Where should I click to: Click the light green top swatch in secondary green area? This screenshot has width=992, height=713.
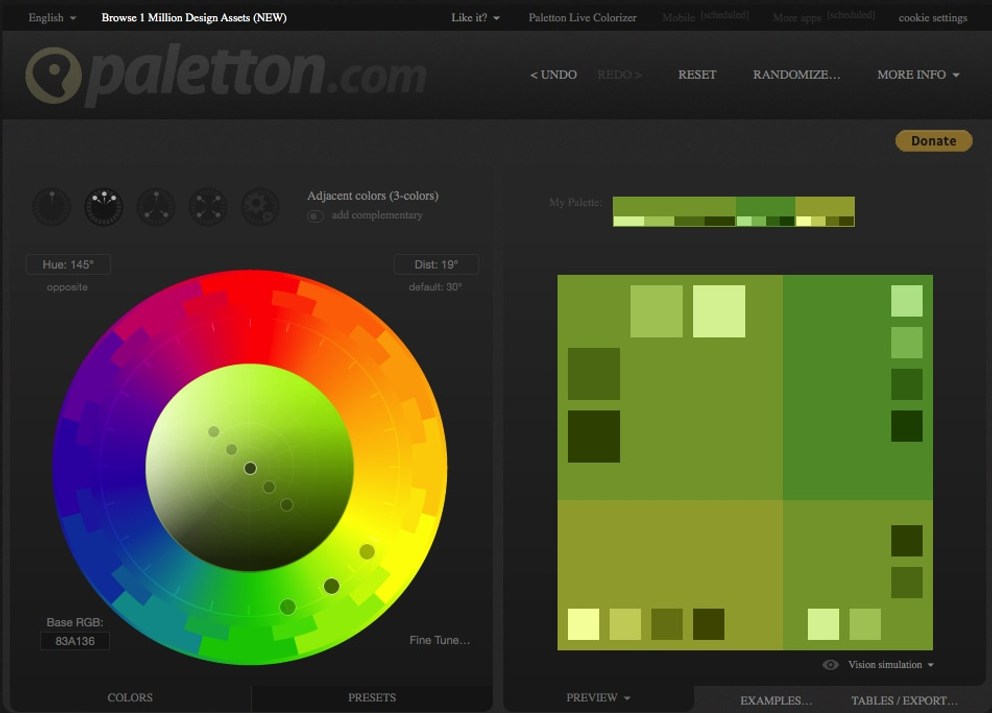click(907, 301)
